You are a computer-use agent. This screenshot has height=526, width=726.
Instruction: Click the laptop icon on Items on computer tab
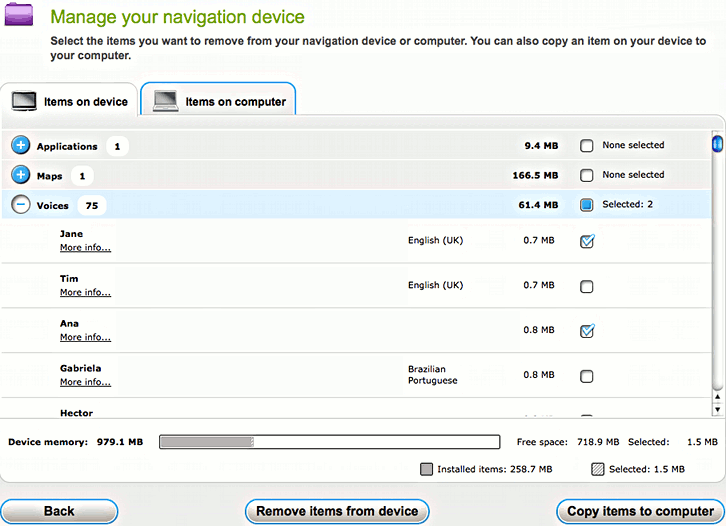coord(166,101)
